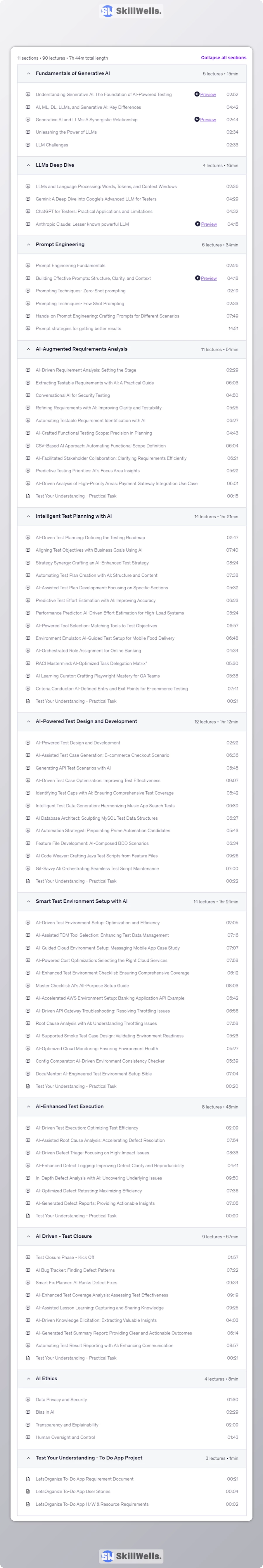
Task: Select Prompt strategies for getting better results
Action: pyautogui.click(x=78, y=329)
